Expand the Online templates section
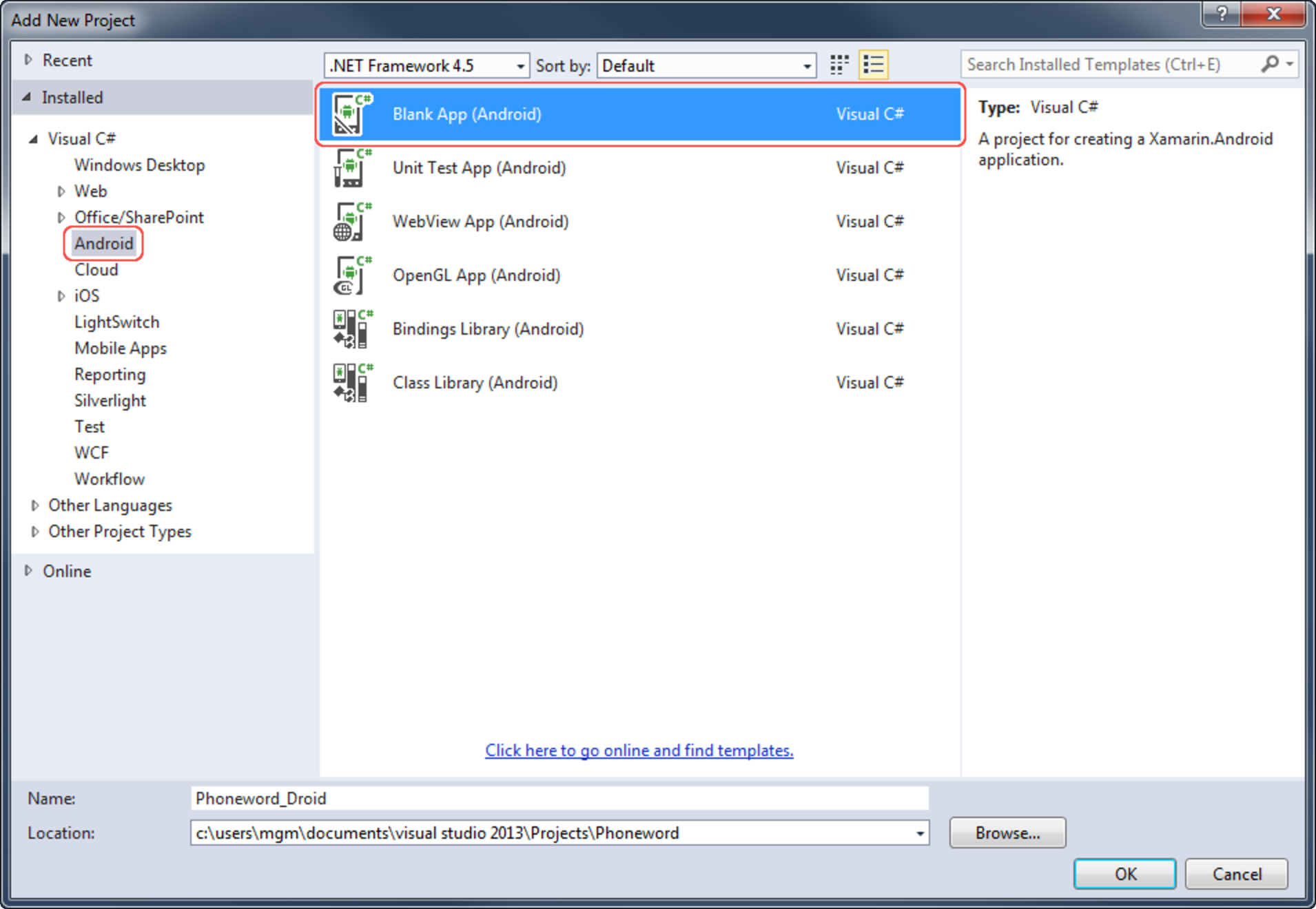The image size is (1316, 909). coord(28,571)
